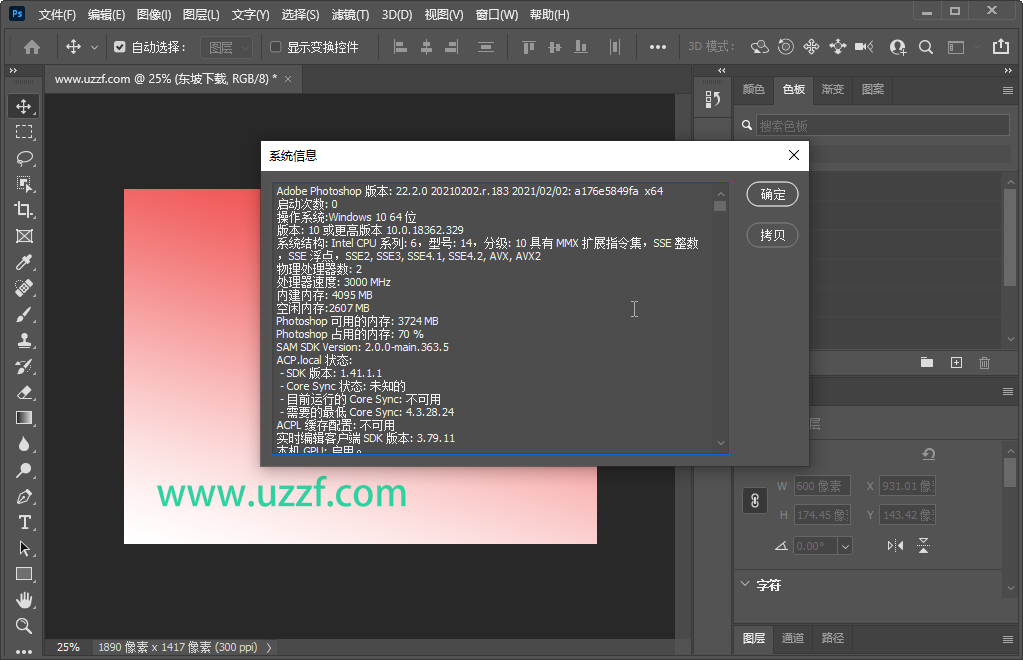Select the Clone Stamp tool
Viewport: 1023px width, 660px height.
pyautogui.click(x=23, y=340)
